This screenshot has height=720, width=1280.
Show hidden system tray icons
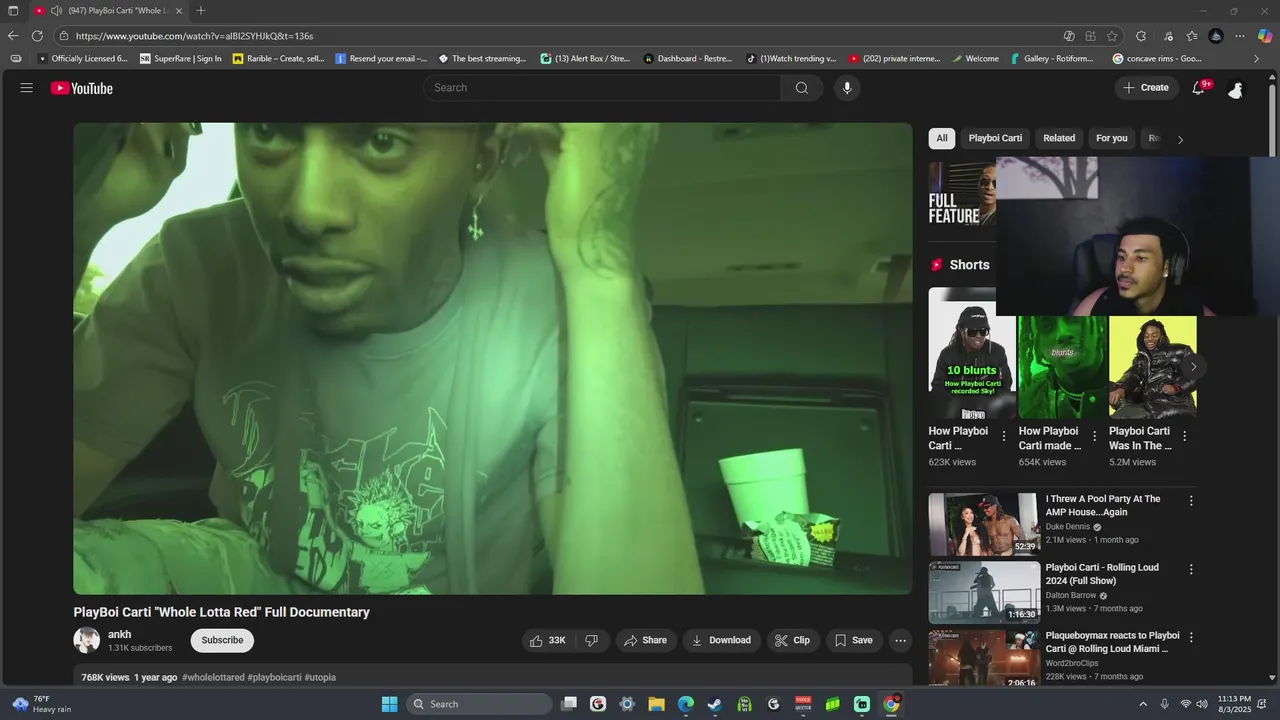(x=1143, y=704)
